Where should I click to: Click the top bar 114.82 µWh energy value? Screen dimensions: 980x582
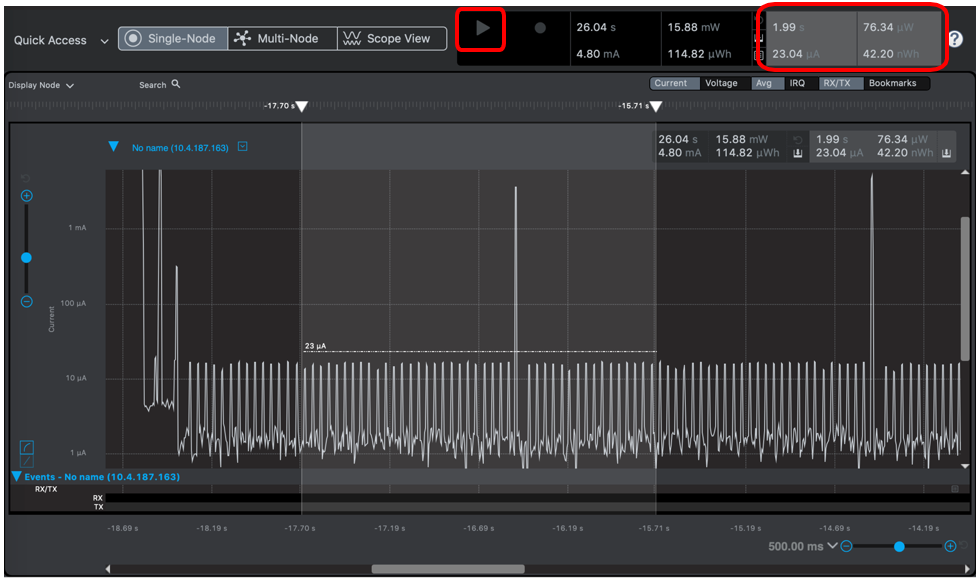(699, 54)
